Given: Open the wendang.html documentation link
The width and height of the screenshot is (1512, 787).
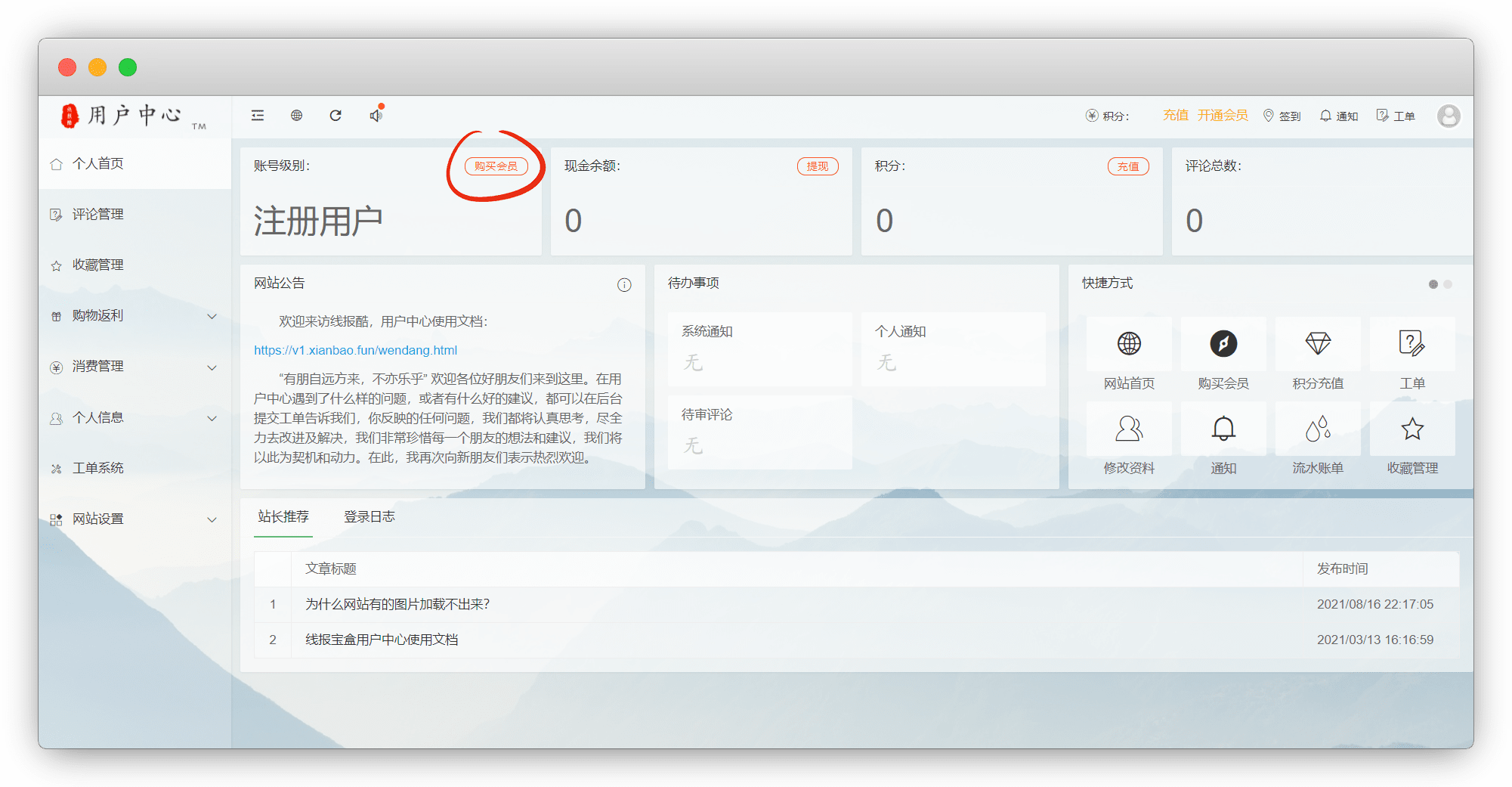Looking at the screenshot, I should 355,350.
